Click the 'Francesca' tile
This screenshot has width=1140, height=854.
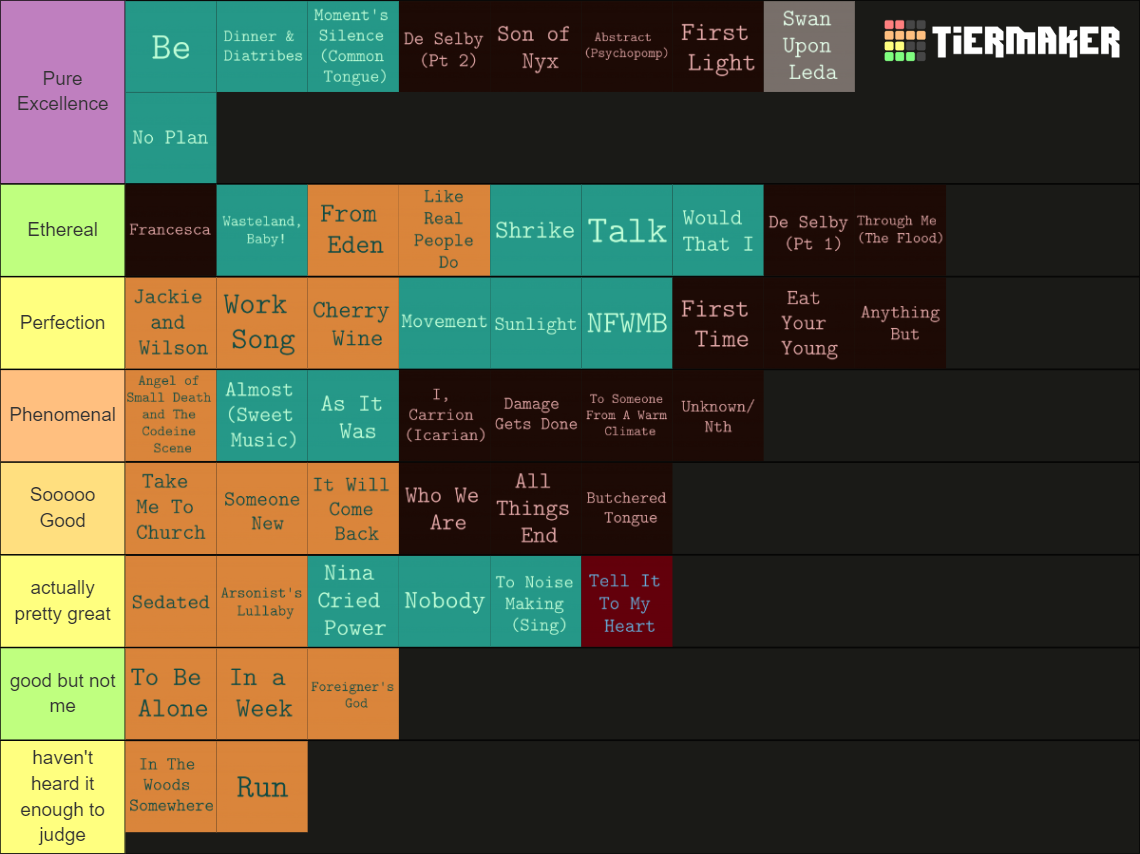tap(171, 230)
